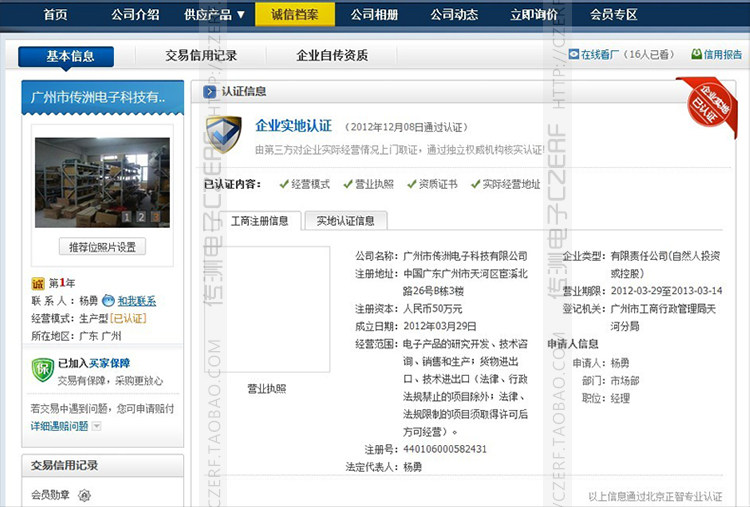Click the registration number 440106000582431
This screenshot has width=750, height=507.
[445, 449]
